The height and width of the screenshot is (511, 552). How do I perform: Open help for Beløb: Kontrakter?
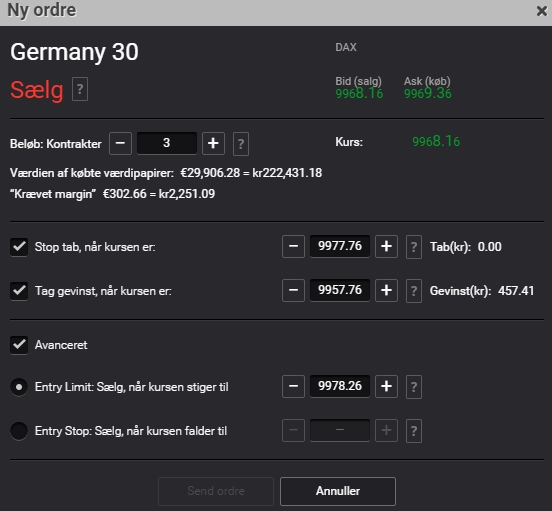coord(241,144)
